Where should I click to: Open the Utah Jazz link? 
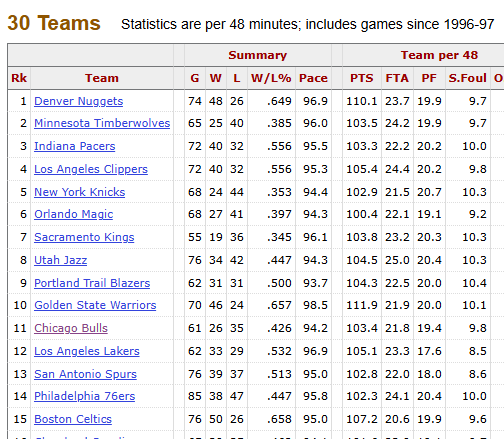(61, 260)
